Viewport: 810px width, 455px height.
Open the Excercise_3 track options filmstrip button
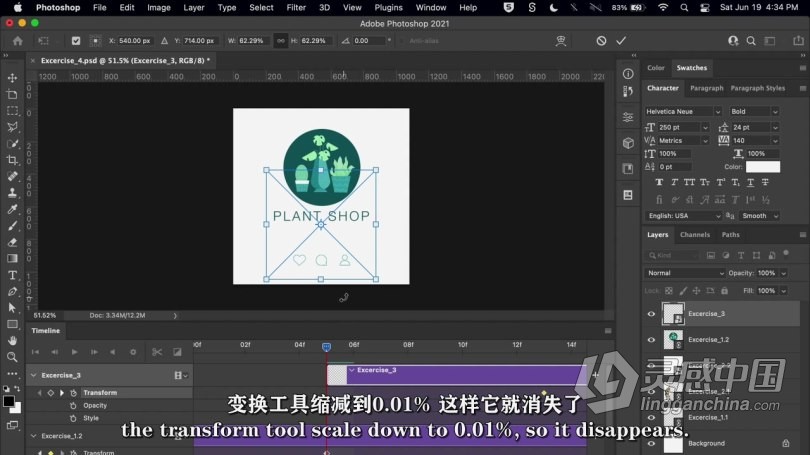click(180, 375)
